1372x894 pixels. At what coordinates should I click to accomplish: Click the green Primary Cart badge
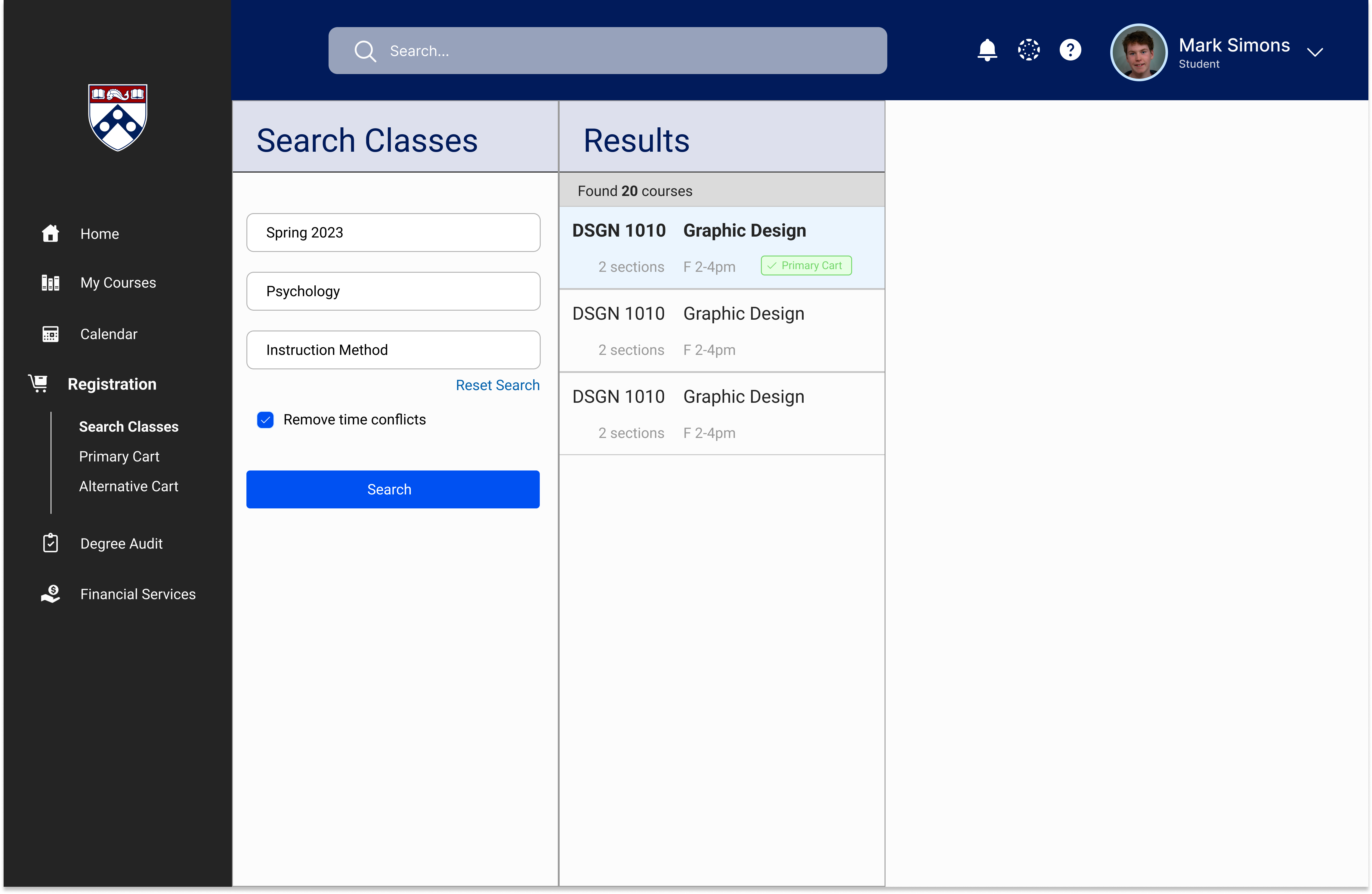point(806,265)
